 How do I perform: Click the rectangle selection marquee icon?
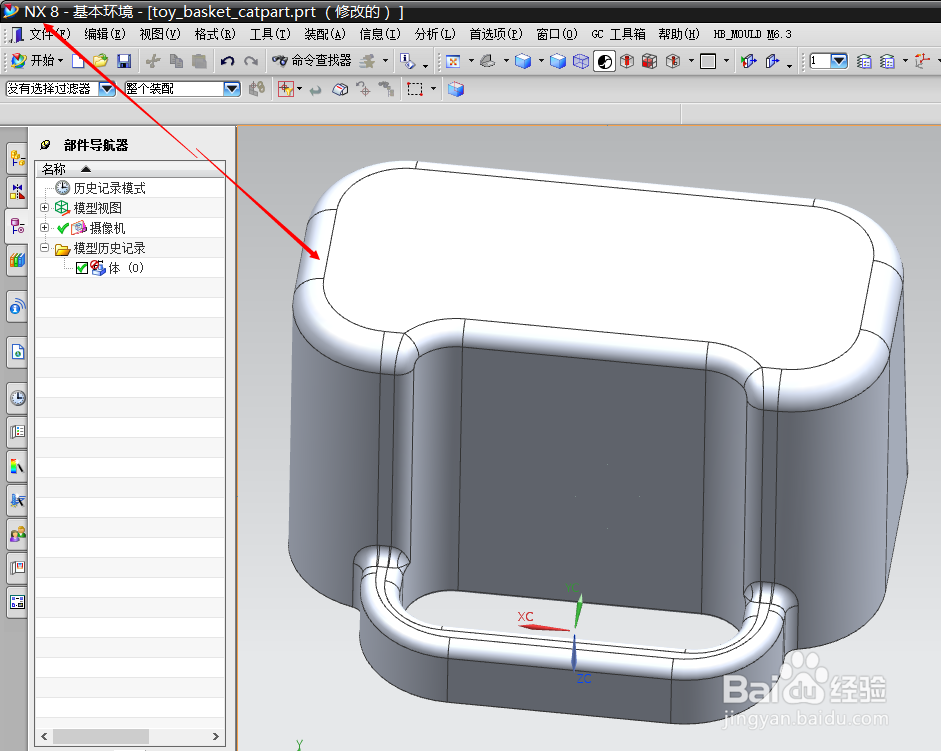tap(415, 89)
